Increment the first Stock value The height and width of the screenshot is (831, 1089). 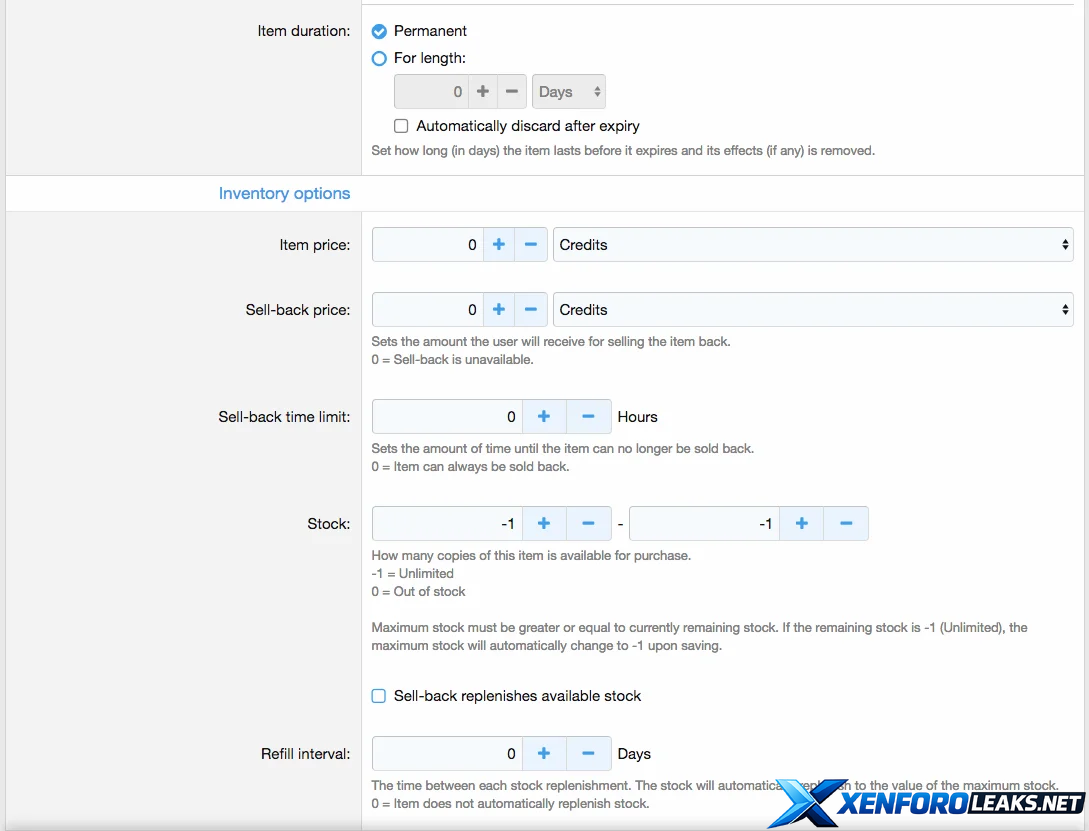tap(544, 524)
